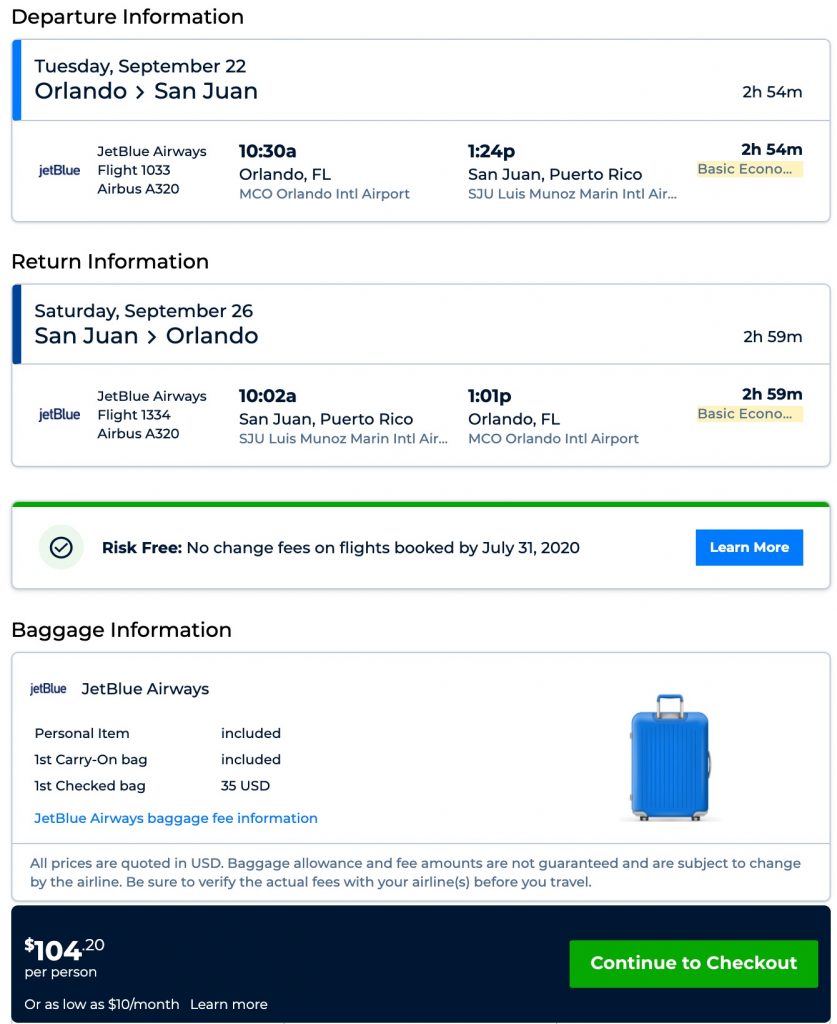The image size is (837, 1024).
Task: Click the JetBlue logo on the departure flight
Action: [x=59, y=170]
